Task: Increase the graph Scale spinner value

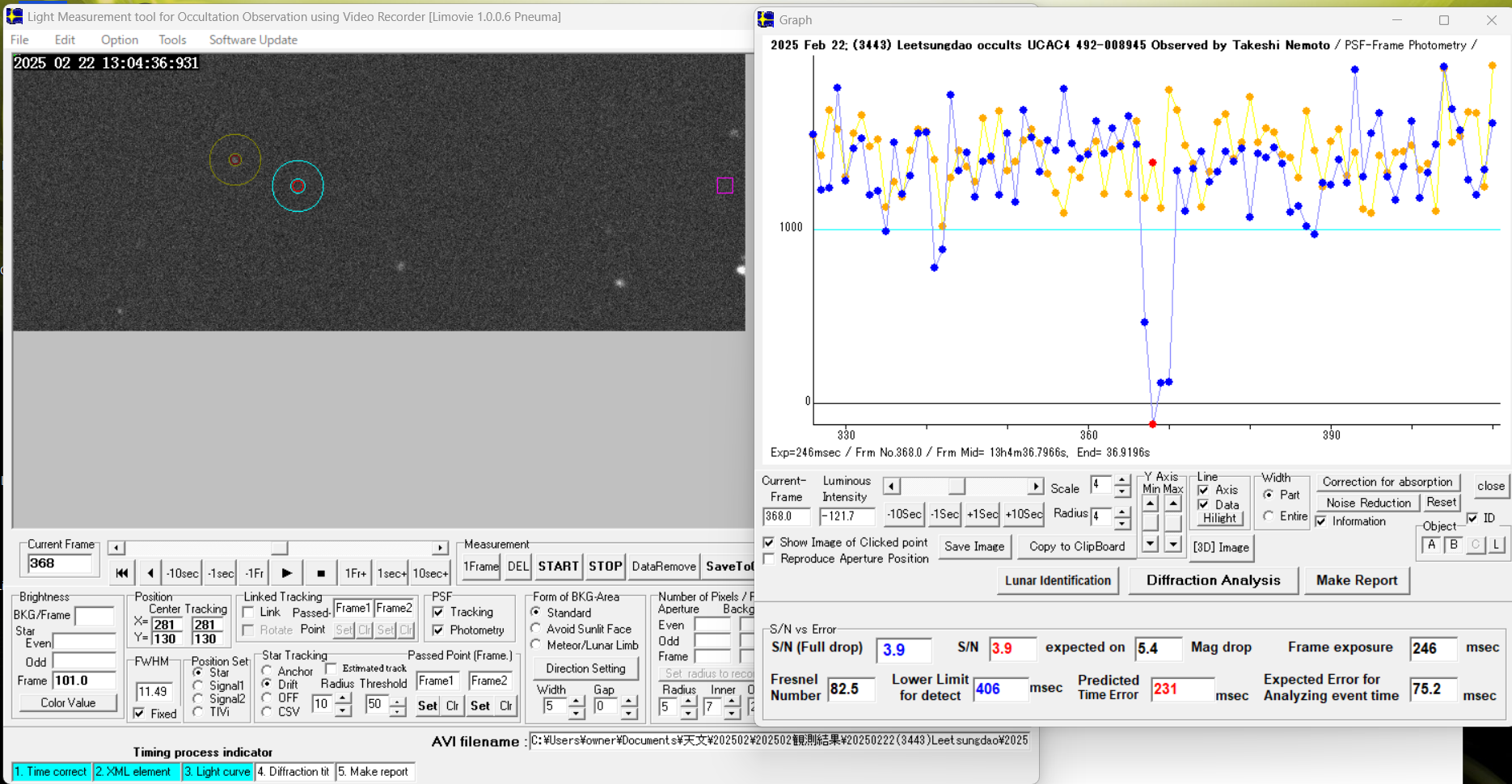Action: pos(1121,481)
